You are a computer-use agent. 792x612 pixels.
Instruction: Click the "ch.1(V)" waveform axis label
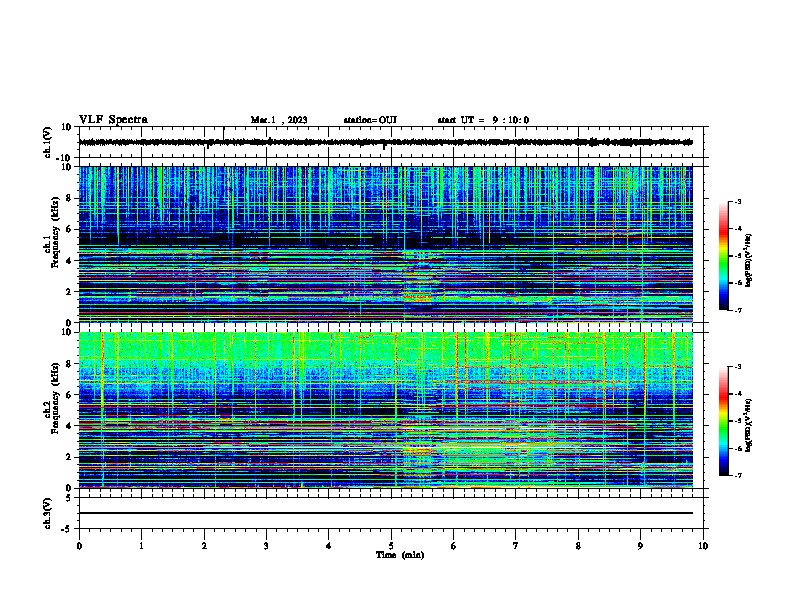click(47, 142)
